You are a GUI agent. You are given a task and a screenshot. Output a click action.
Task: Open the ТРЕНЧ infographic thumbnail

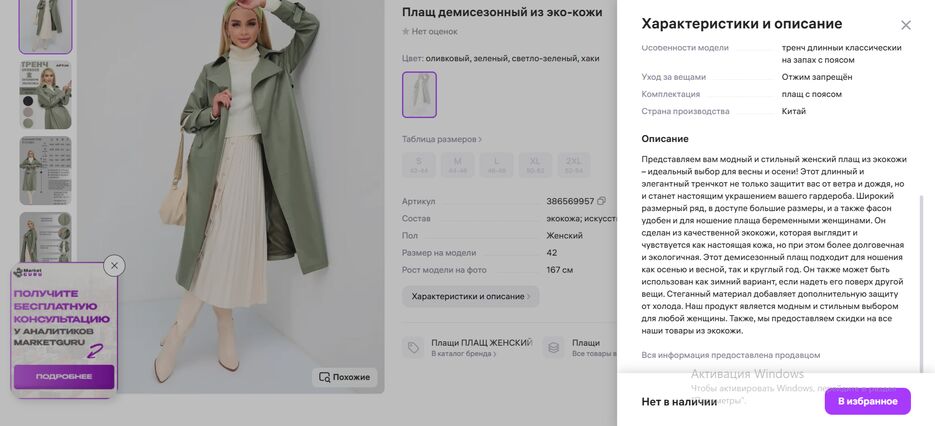pyautogui.click(x=45, y=94)
